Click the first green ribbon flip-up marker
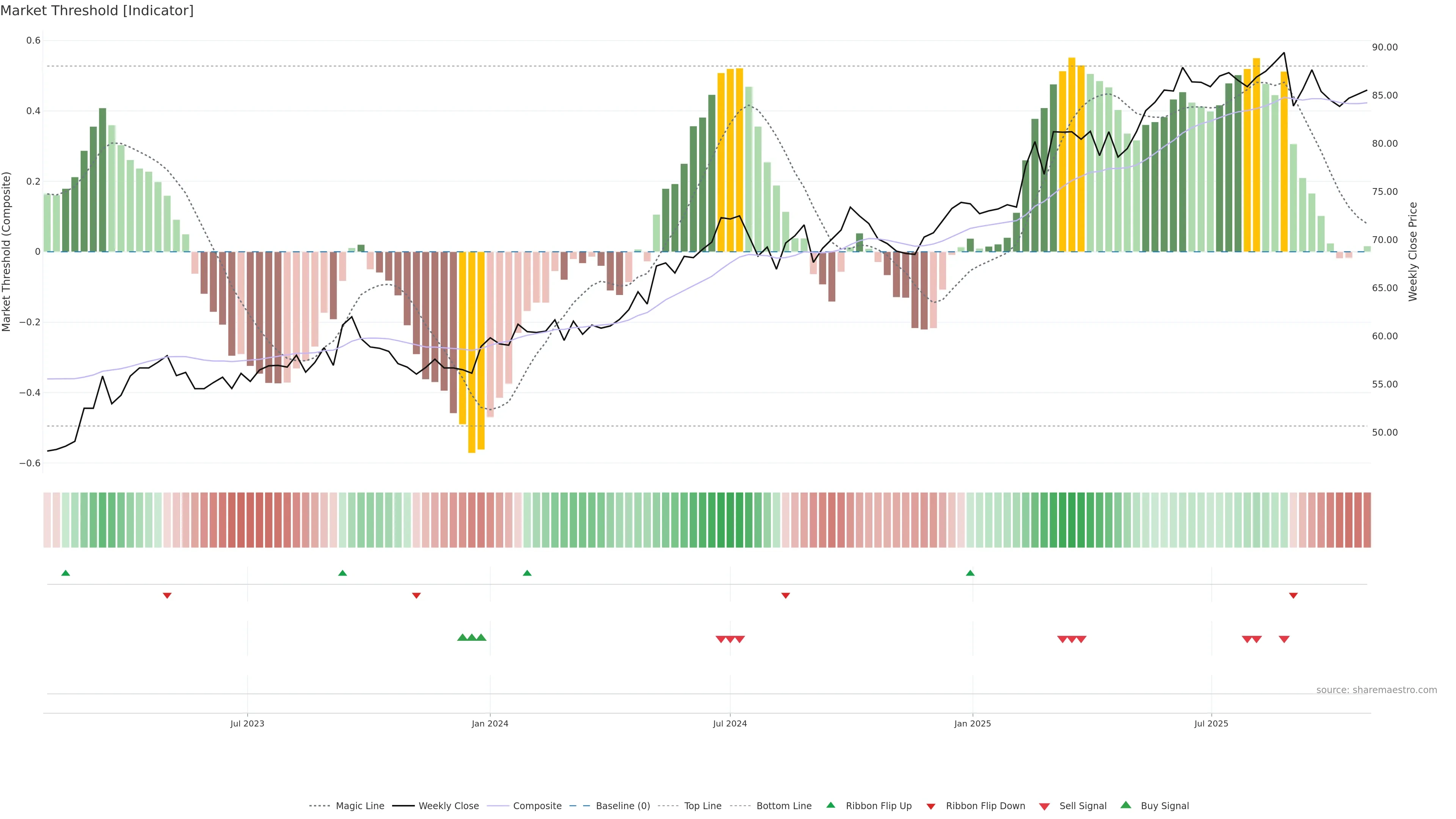The height and width of the screenshot is (819, 1456). pos(66,573)
